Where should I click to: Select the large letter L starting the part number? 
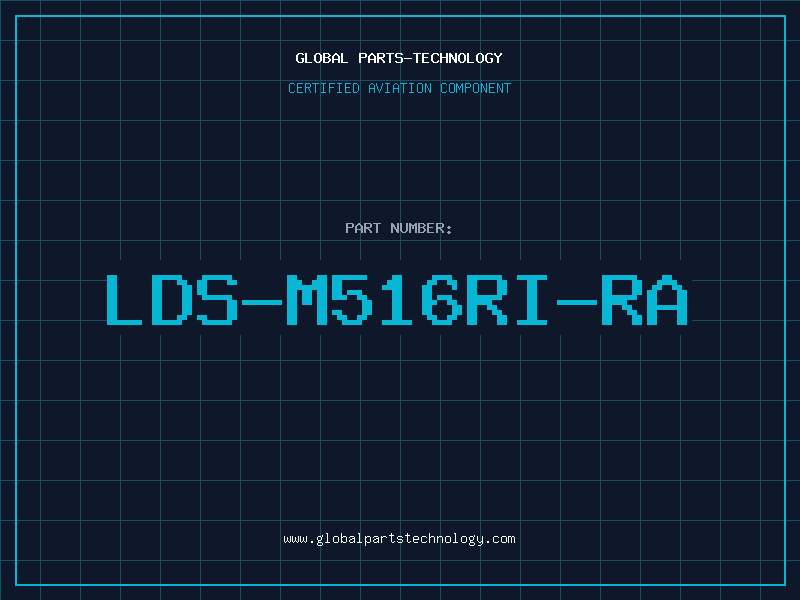click(x=124, y=299)
